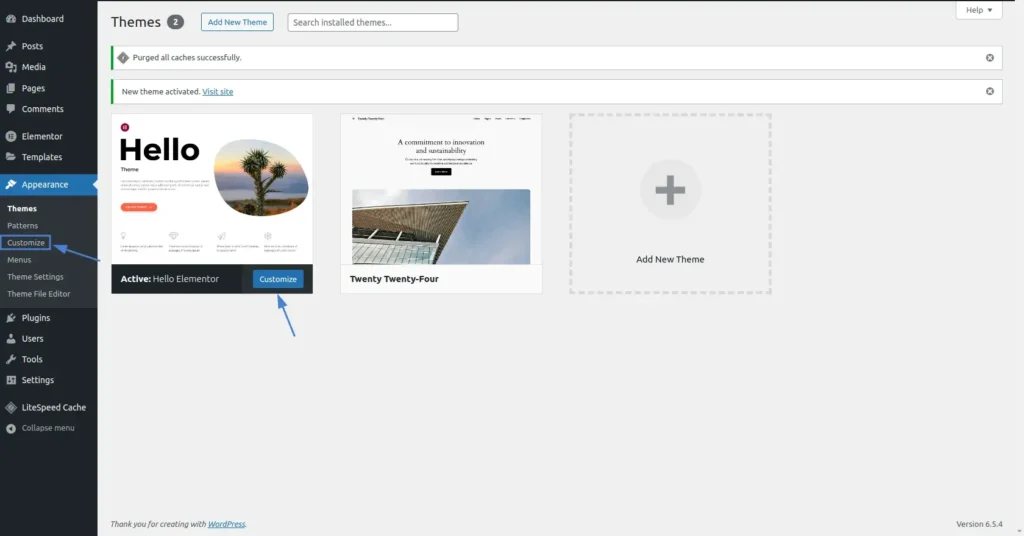Dismiss the 'Purged all caches' notice
The image size is (1024, 536).
coord(990,58)
